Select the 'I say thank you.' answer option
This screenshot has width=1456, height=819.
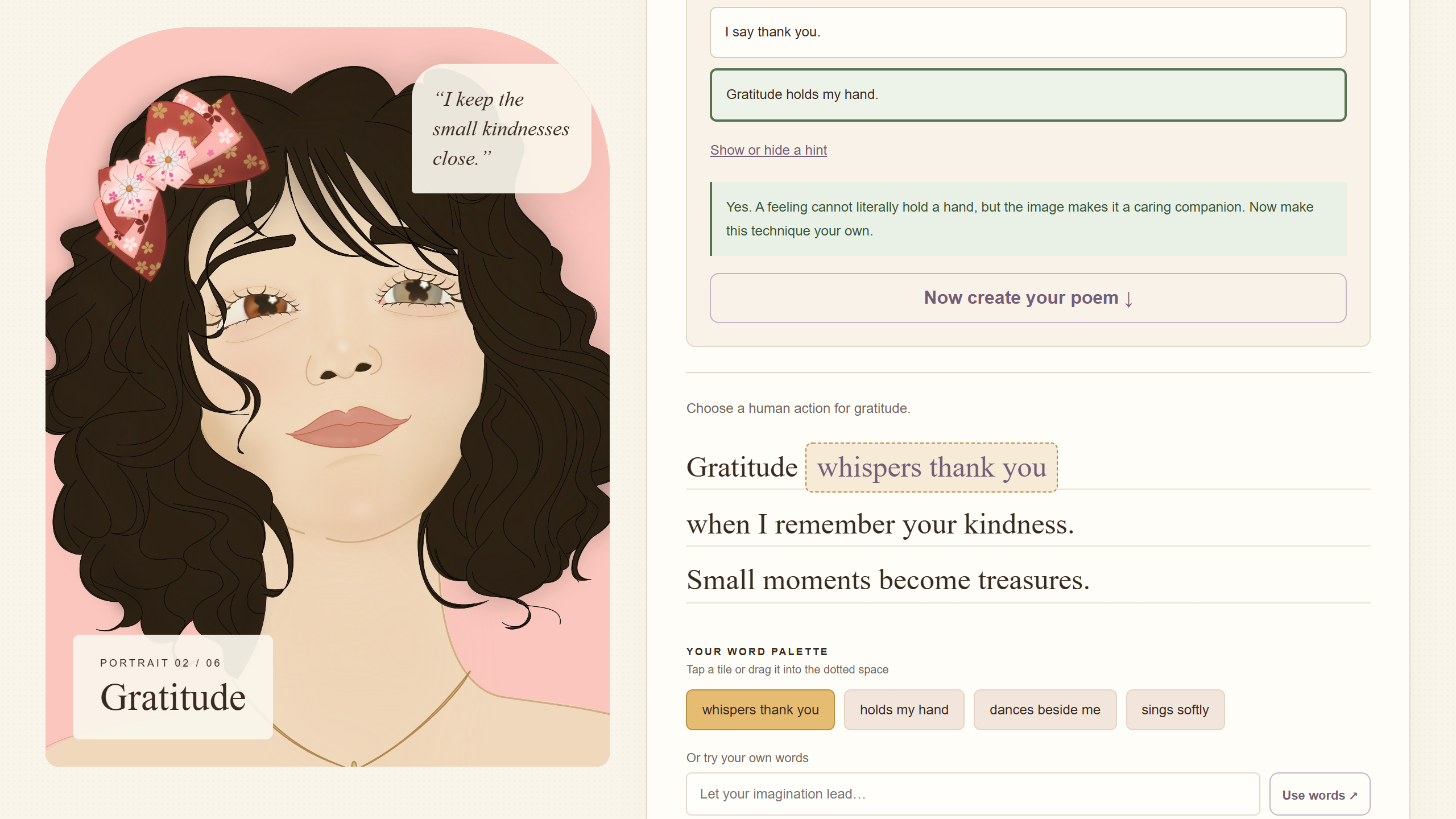[x=1028, y=32]
